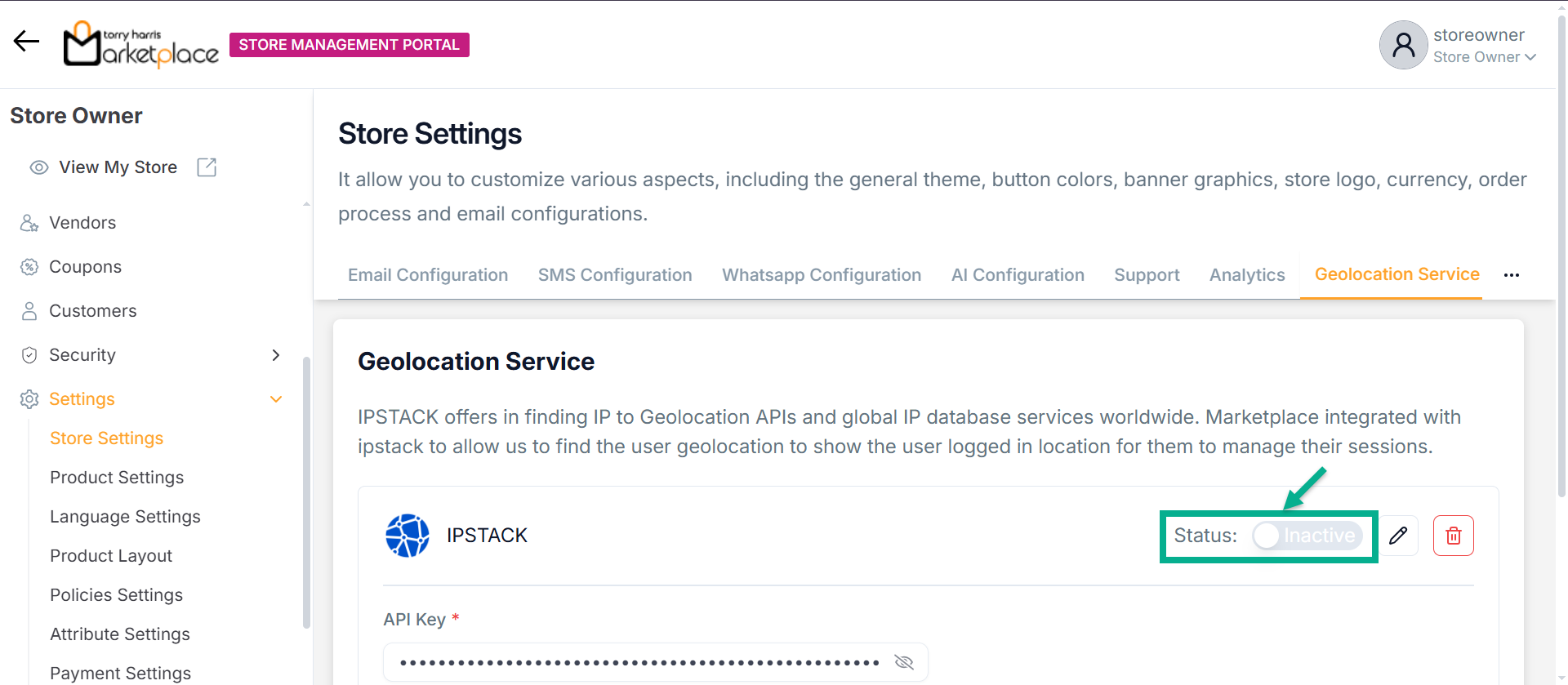Click the sidebar vertical scrollbar
The width and height of the screenshot is (1568, 685).
click(306, 490)
